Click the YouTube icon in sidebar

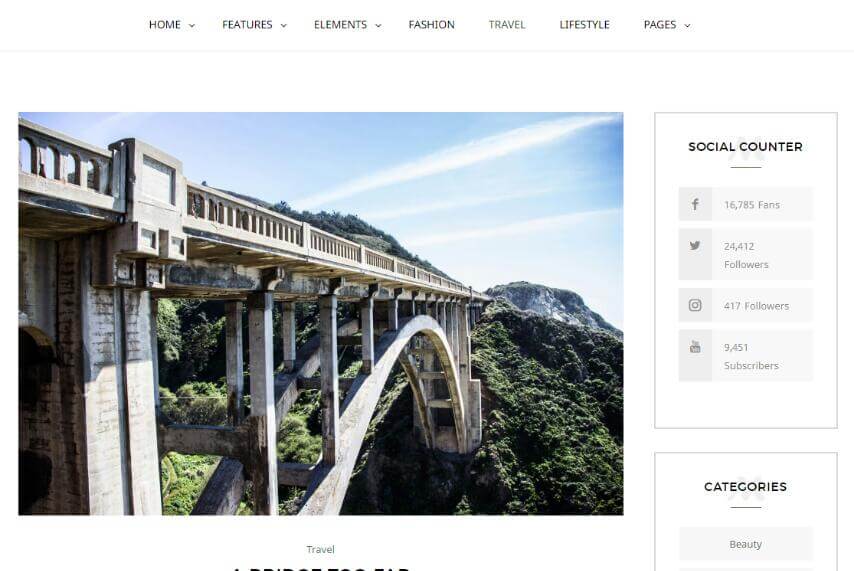695,347
